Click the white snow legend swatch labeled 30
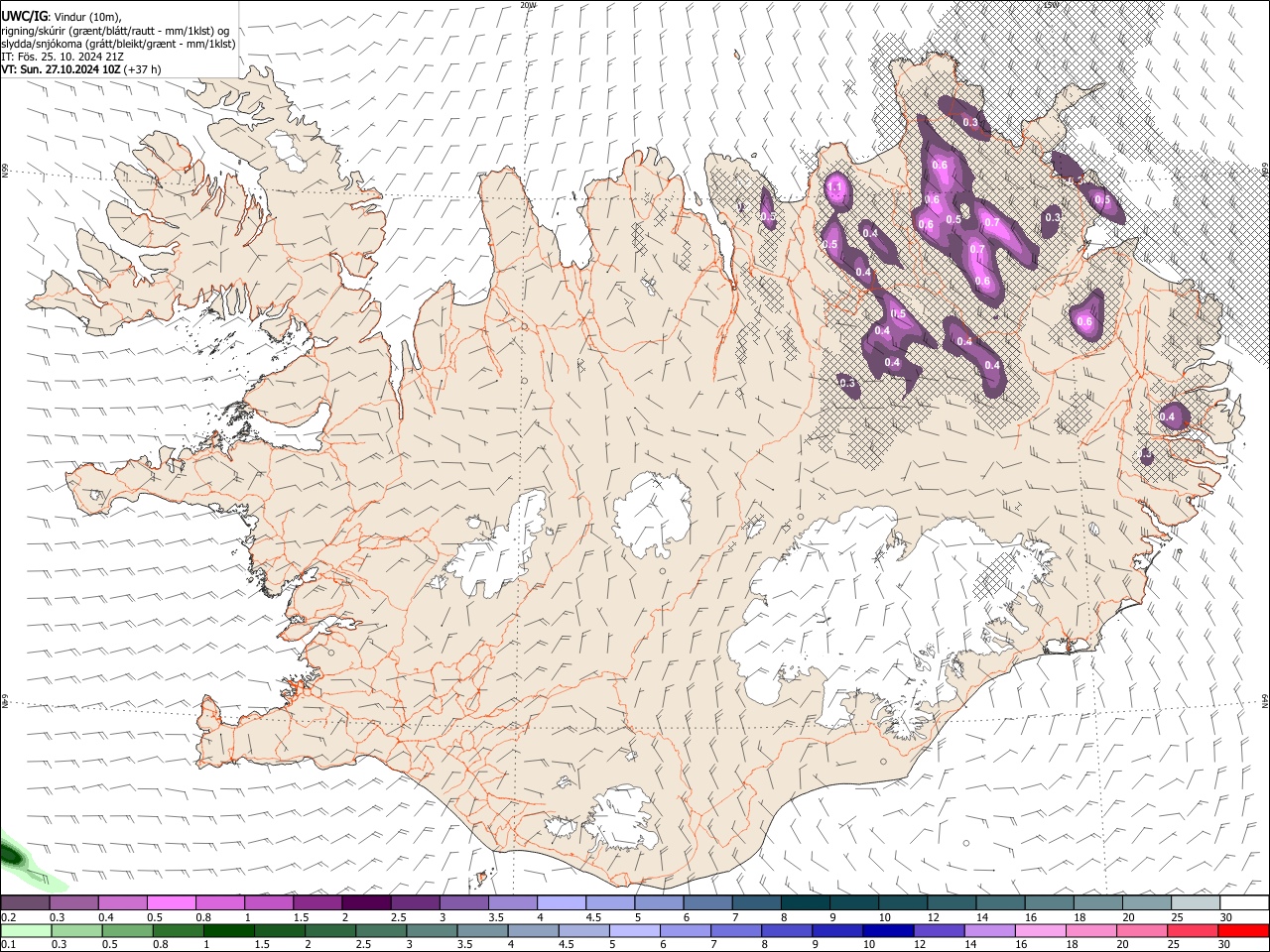Screen dimensions: 1270x952 click(1244, 902)
